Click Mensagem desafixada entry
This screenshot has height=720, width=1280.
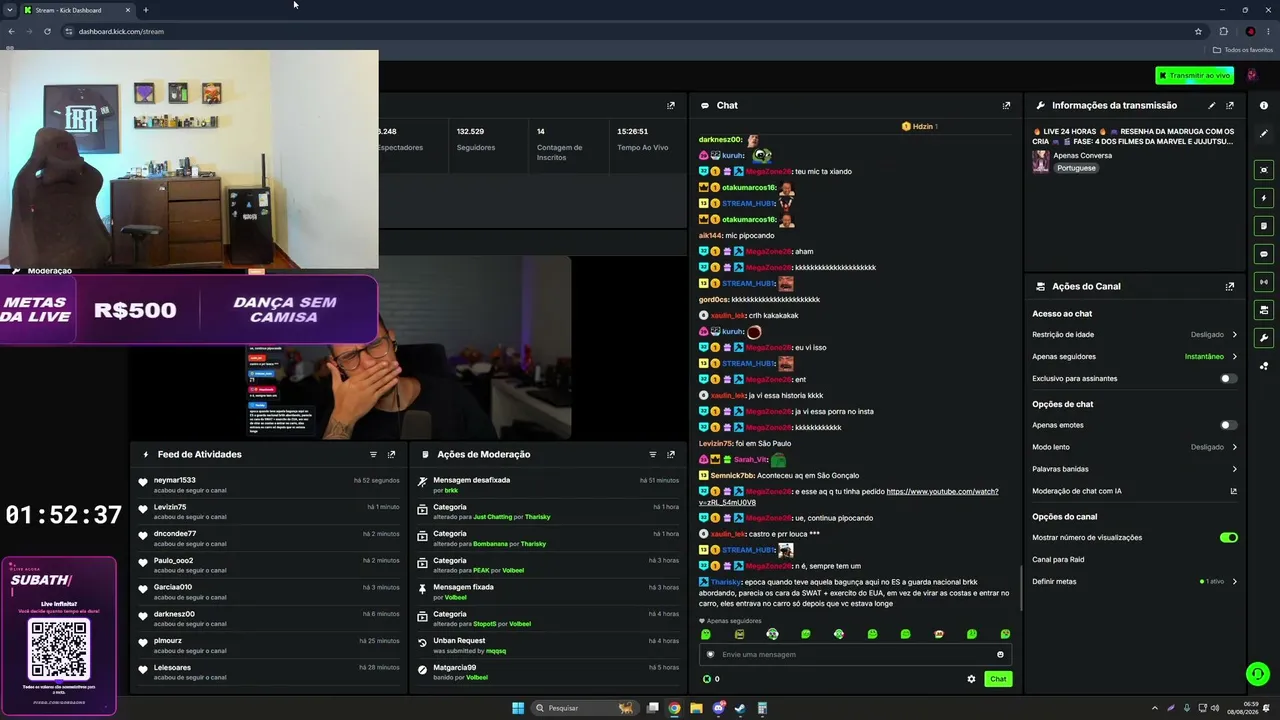pyautogui.click(x=548, y=485)
